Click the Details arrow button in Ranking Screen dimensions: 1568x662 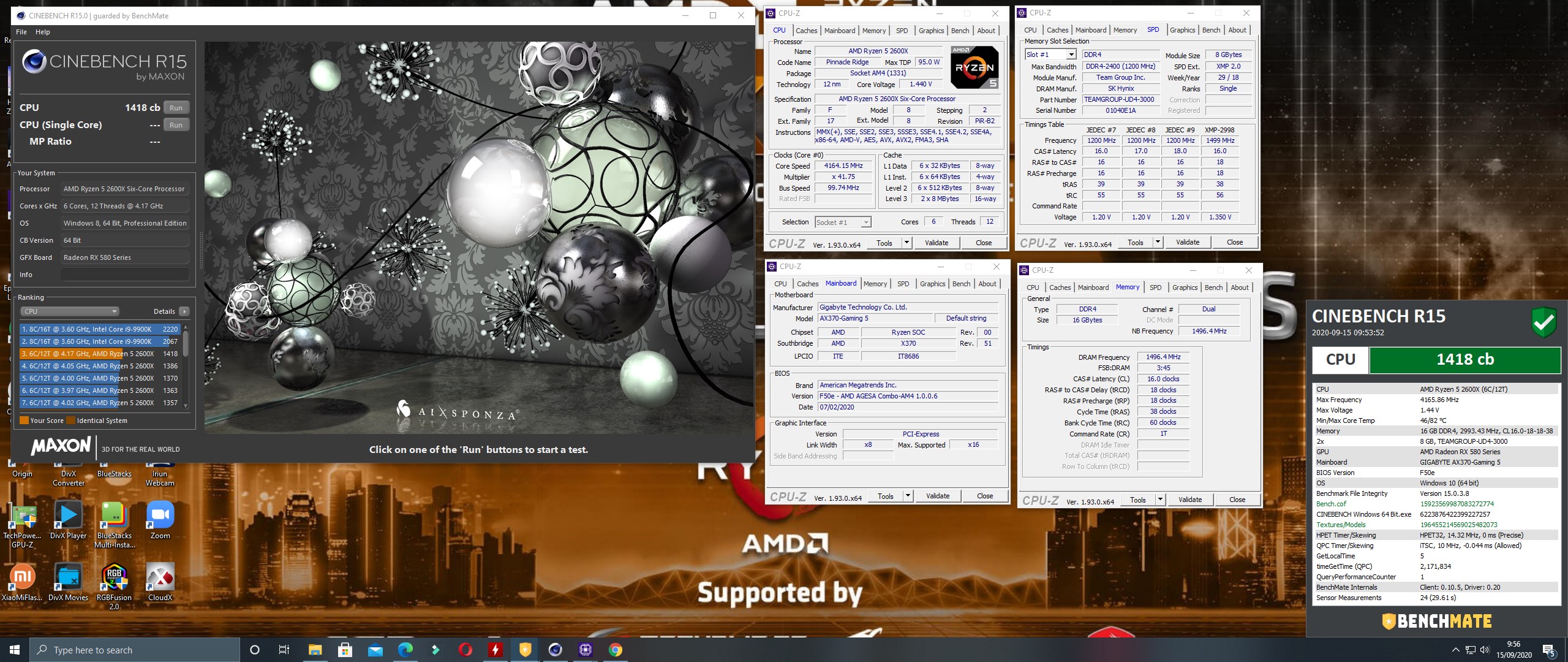184,311
